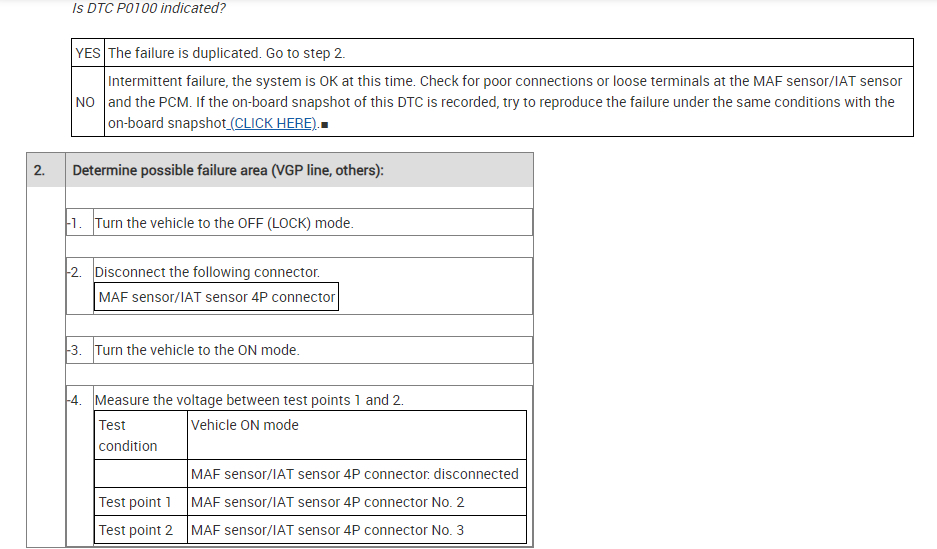This screenshot has height=549, width=937.
Task: Click the "4P connector: disconnected" cell
Action: (x=357, y=474)
